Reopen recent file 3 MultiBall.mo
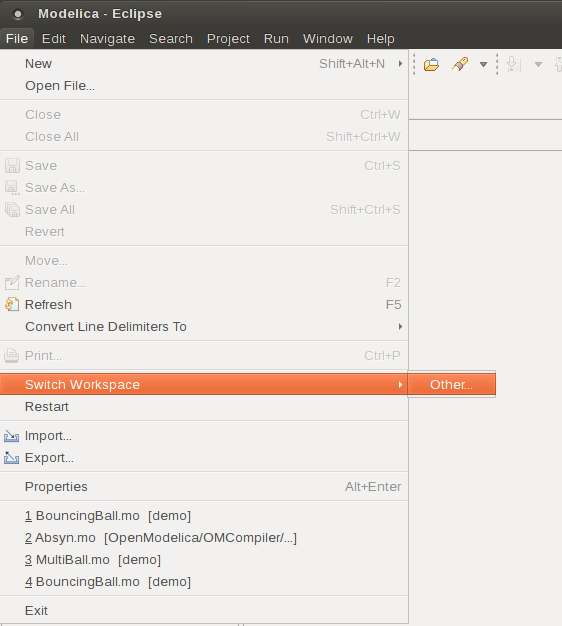The height and width of the screenshot is (626, 562). (x=204, y=560)
